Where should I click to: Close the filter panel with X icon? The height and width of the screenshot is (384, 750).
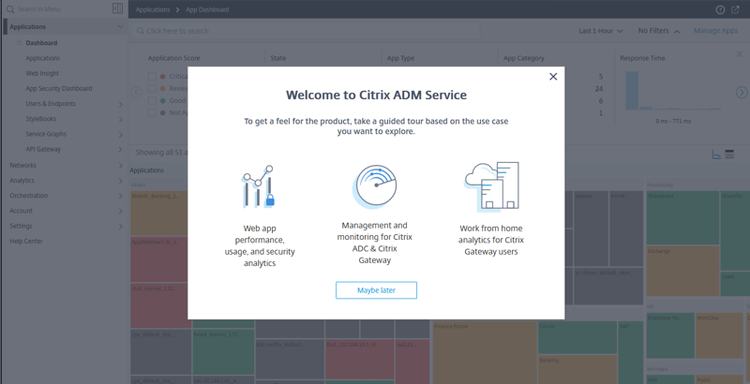click(x=739, y=55)
